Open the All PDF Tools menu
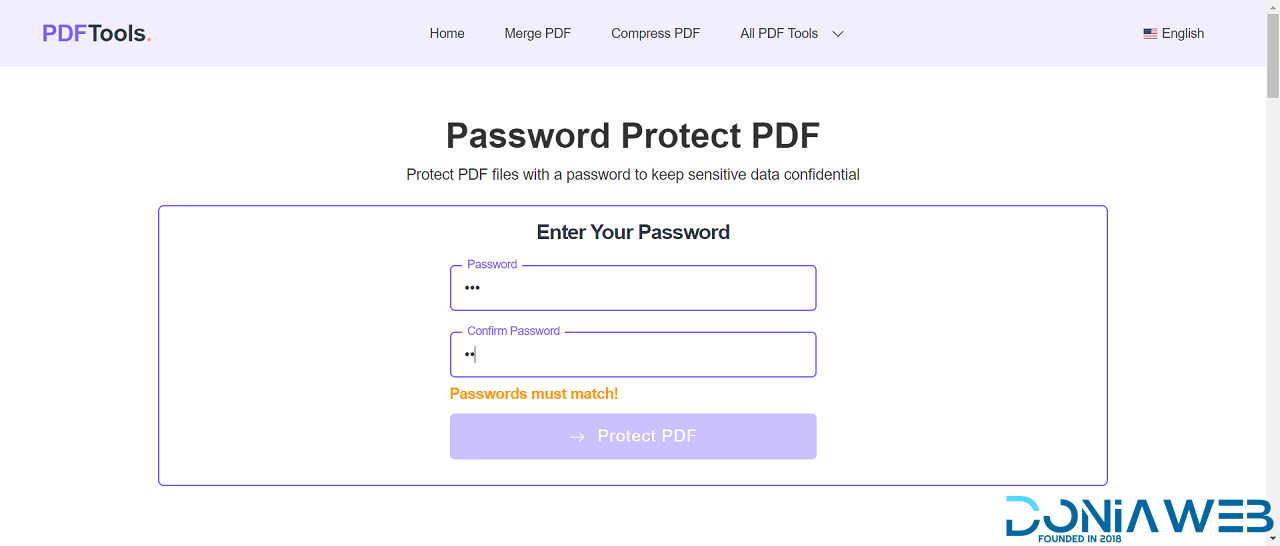This screenshot has width=1280, height=546. (779, 33)
